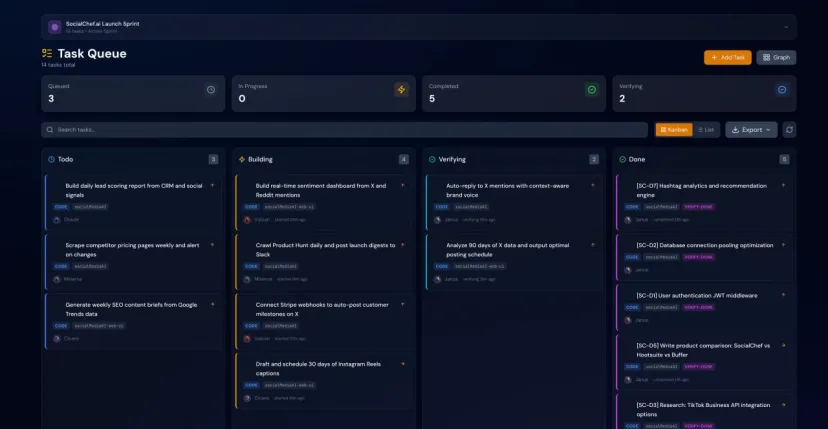This screenshot has width=828, height=429.
Task: Switch to List view
Action: [x=706, y=129]
